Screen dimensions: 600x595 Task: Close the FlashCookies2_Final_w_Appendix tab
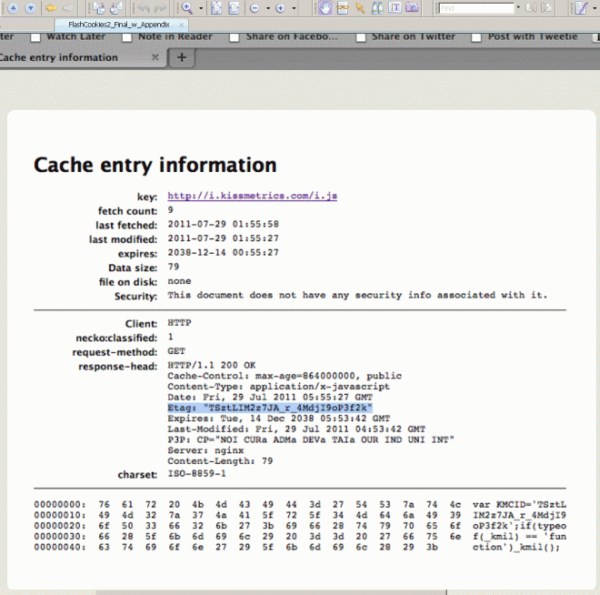[181, 25]
